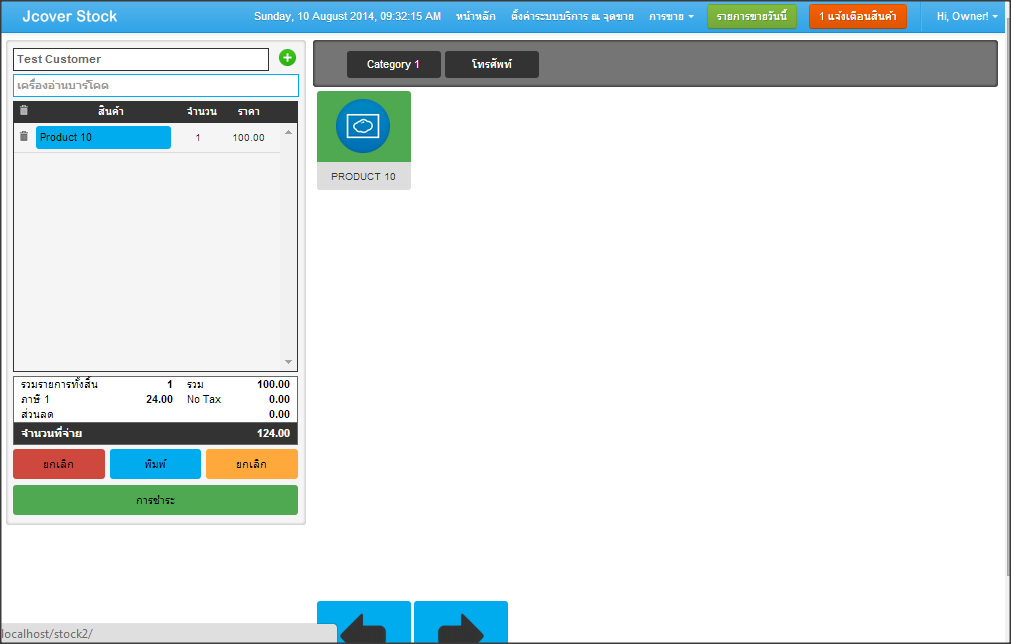1011x644 pixels.
Task: Select the PRODUCT 10 product tile
Action: click(x=364, y=141)
